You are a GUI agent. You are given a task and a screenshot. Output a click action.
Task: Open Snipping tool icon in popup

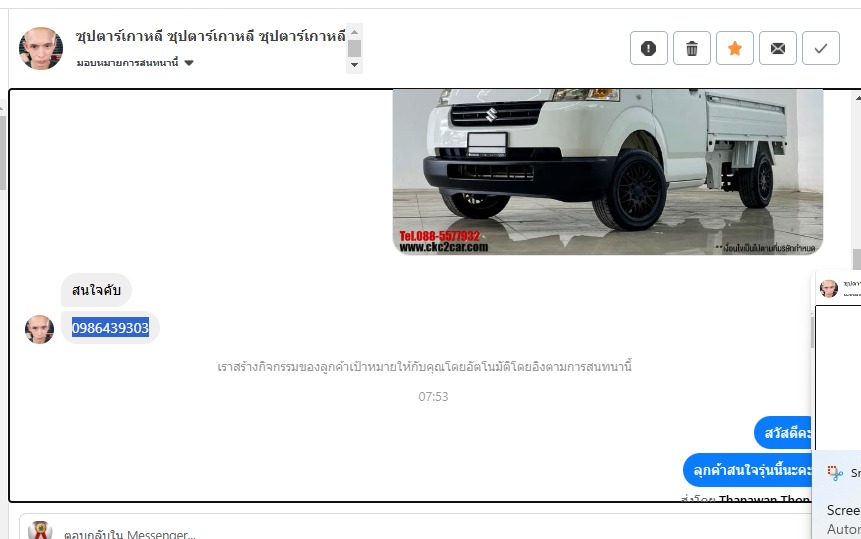pos(835,473)
